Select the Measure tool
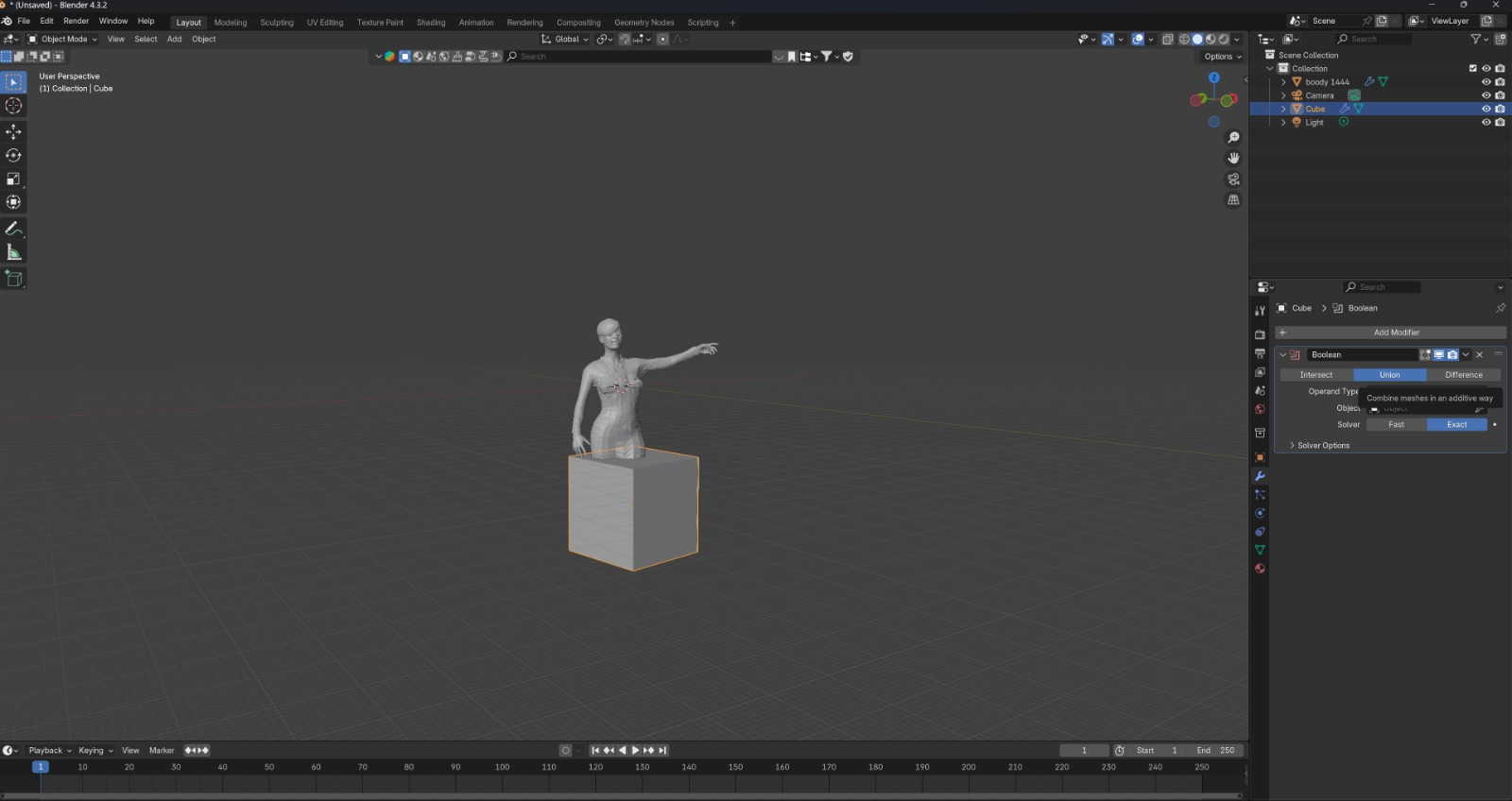Viewport: 1512px width, 801px height. point(13,252)
